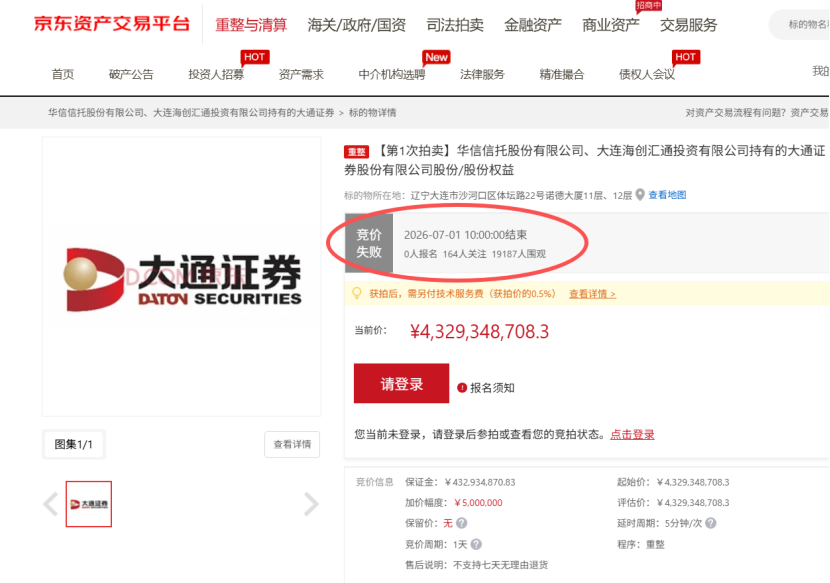Click the red 请登录 button
Image resolution: width=830 pixels, height=583 pixels.
click(401, 383)
